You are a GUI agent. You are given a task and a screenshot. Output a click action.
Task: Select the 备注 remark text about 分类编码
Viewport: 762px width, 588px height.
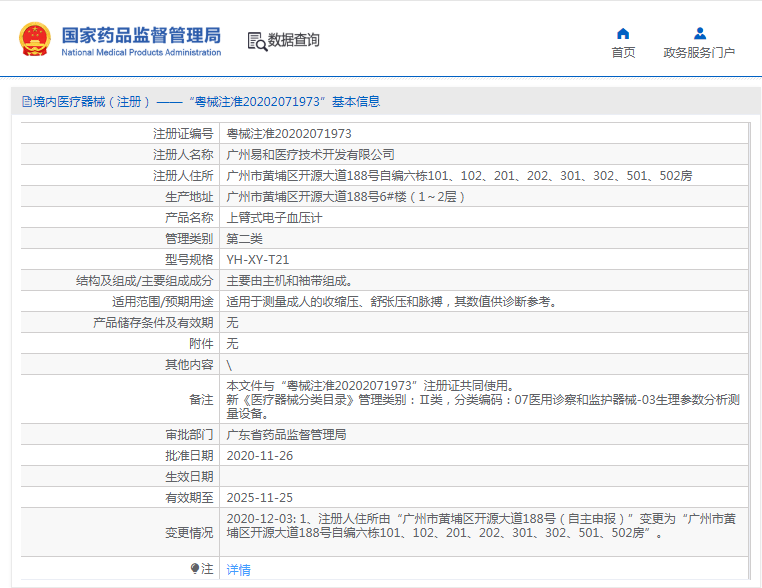coord(483,406)
